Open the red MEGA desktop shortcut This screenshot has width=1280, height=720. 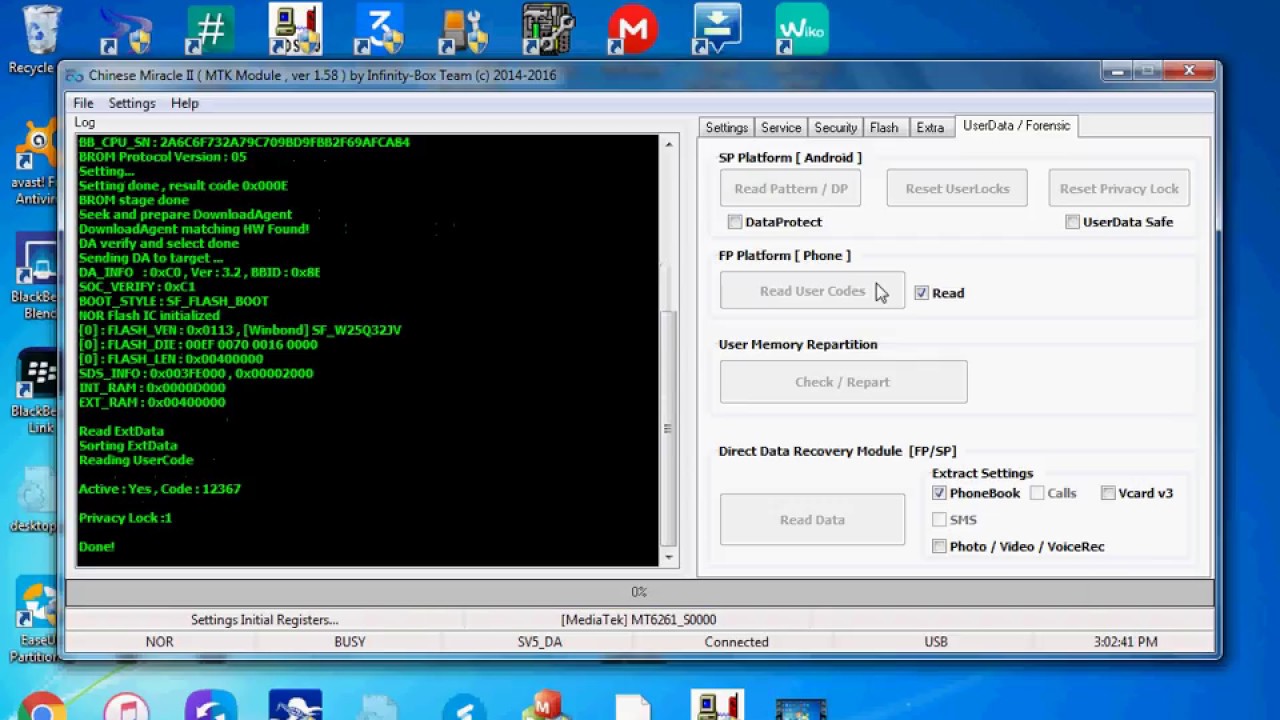(x=633, y=30)
